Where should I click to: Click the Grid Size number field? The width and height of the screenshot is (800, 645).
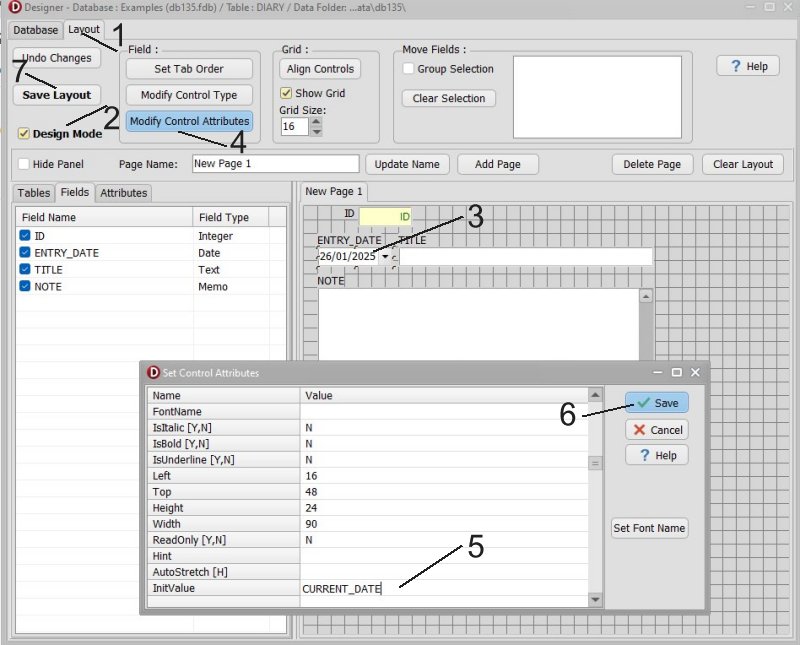295,127
